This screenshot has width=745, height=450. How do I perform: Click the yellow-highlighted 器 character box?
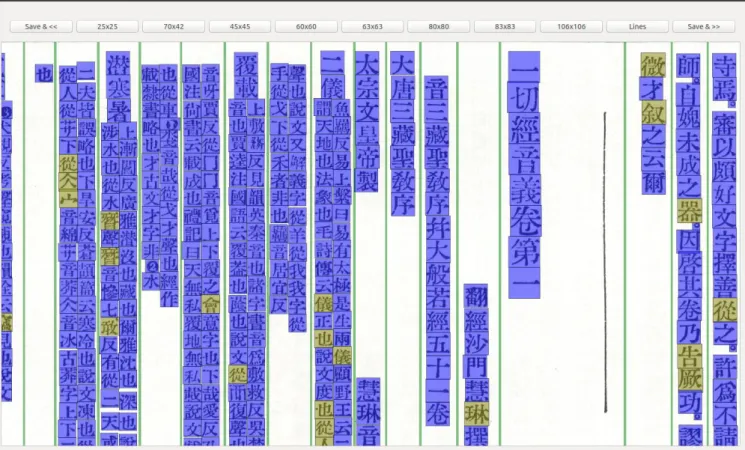[x=689, y=211]
